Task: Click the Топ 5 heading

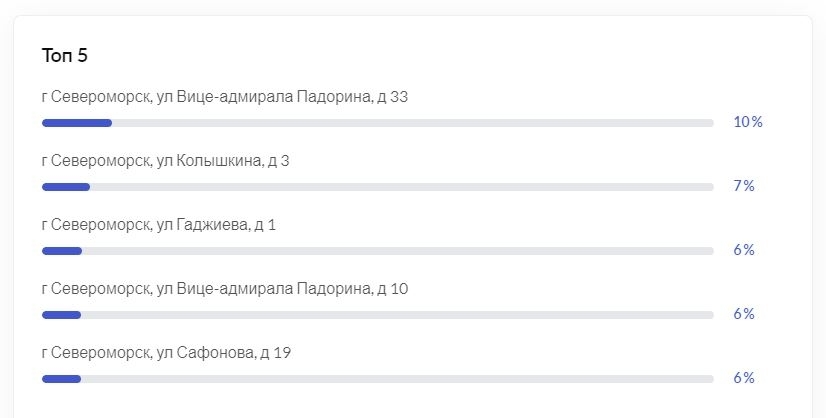Action: pos(64,55)
